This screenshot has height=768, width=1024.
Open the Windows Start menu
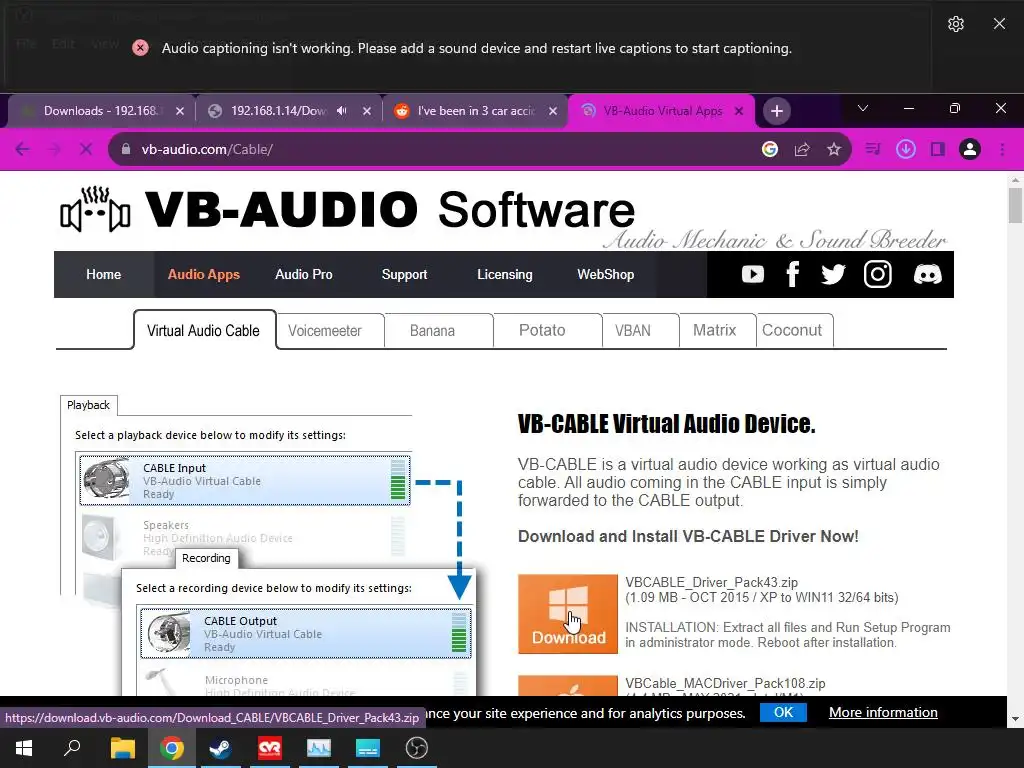click(24, 748)
